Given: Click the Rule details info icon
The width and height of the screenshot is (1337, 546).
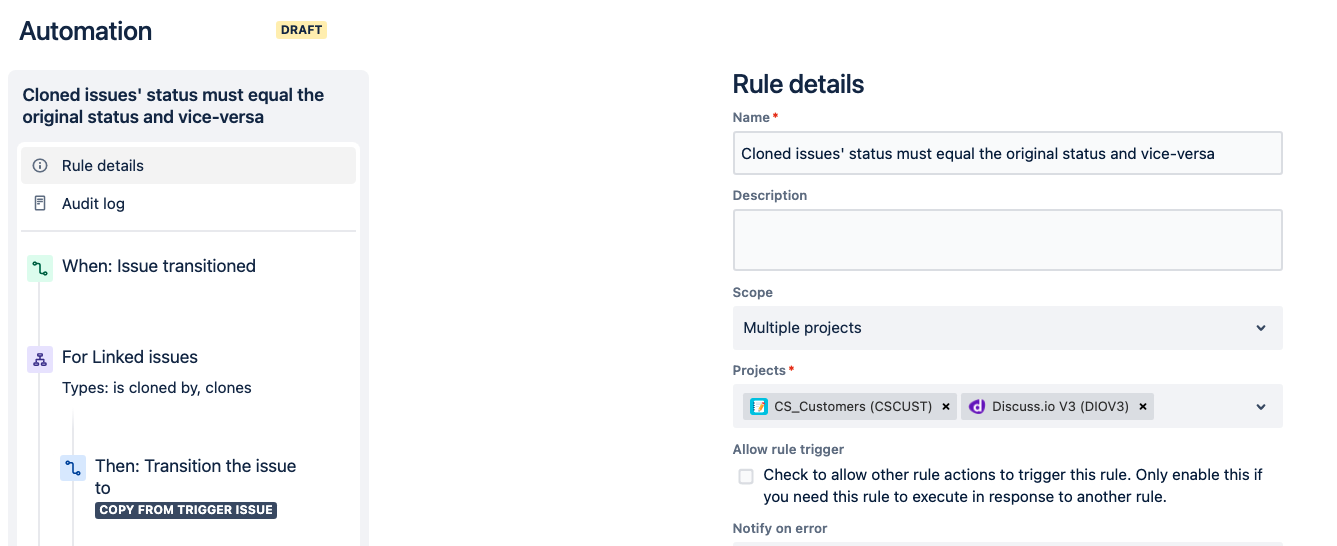Looking at the screenshot, I should tap(40, 166).
